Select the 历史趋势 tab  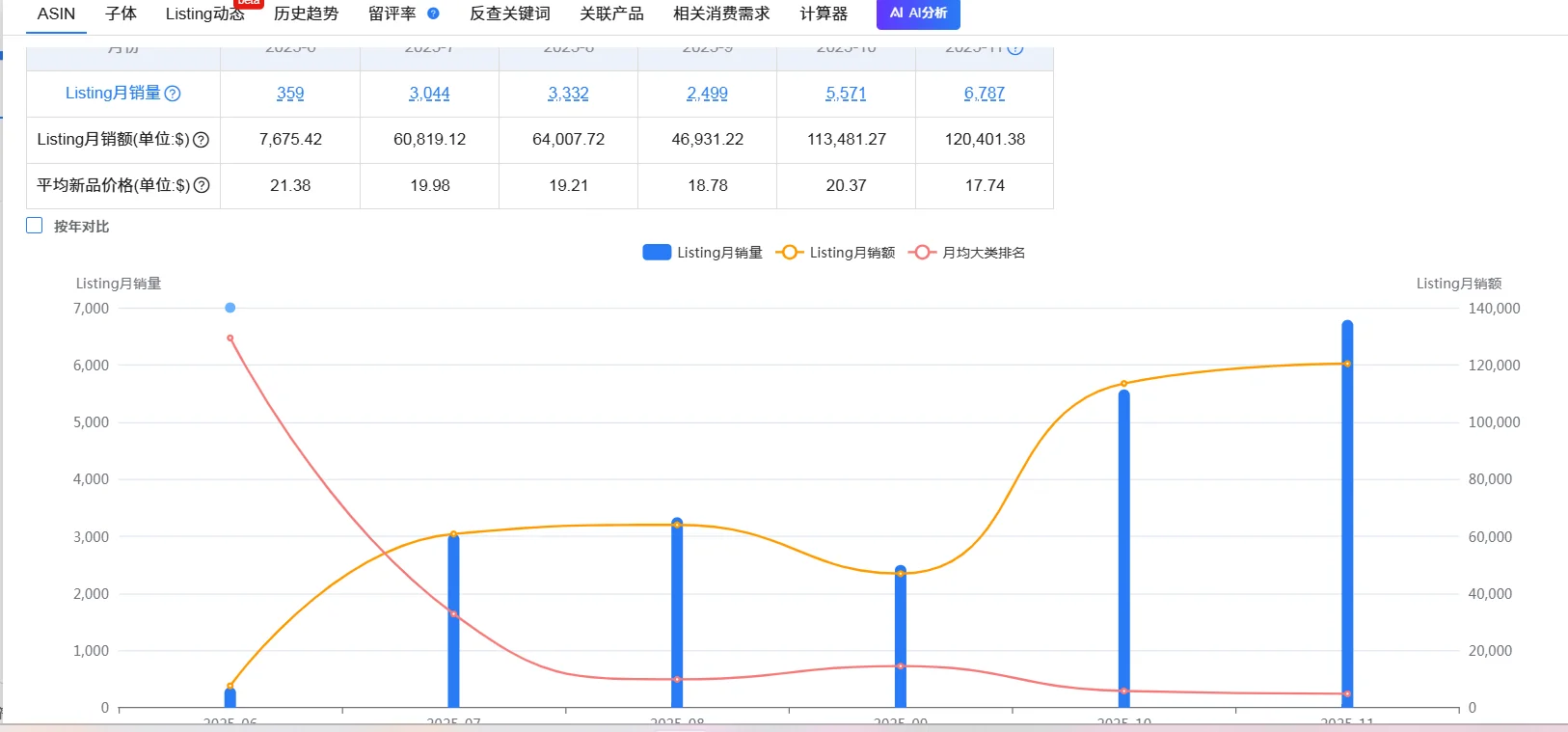pyautogui.click(x=306, y=14)
